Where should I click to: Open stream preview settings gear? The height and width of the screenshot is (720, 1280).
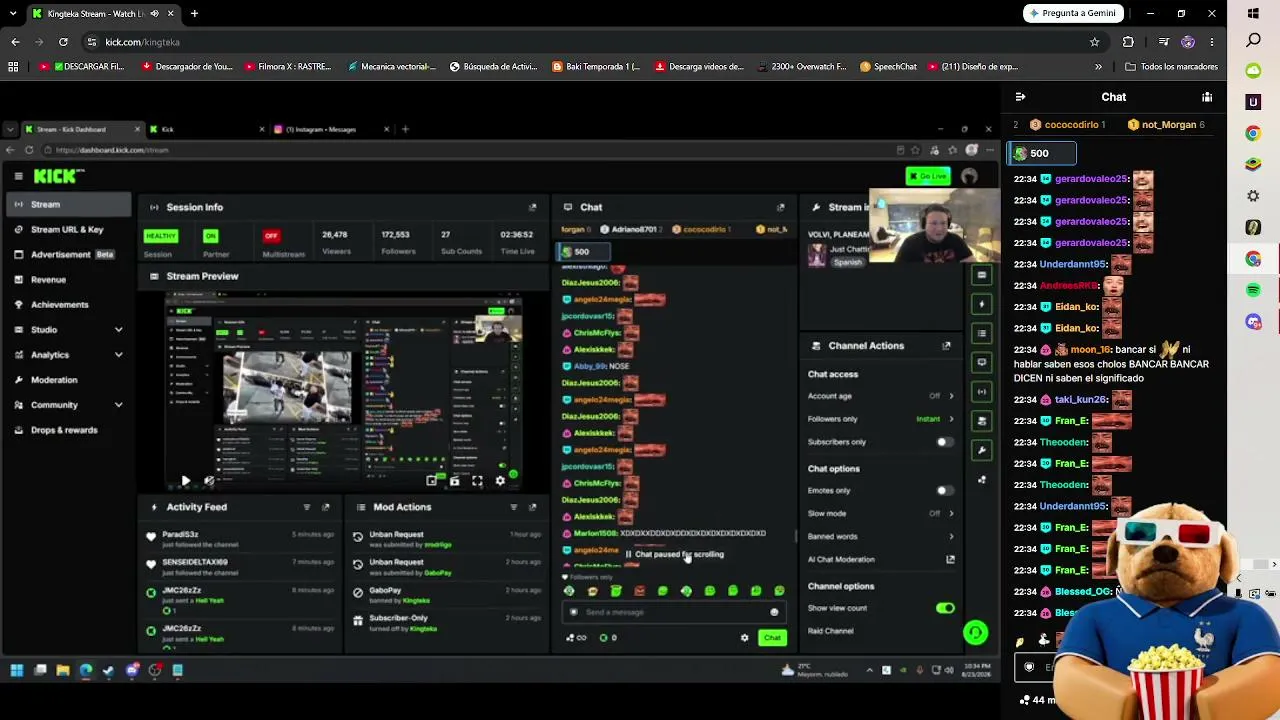click(x=500, y=481)
